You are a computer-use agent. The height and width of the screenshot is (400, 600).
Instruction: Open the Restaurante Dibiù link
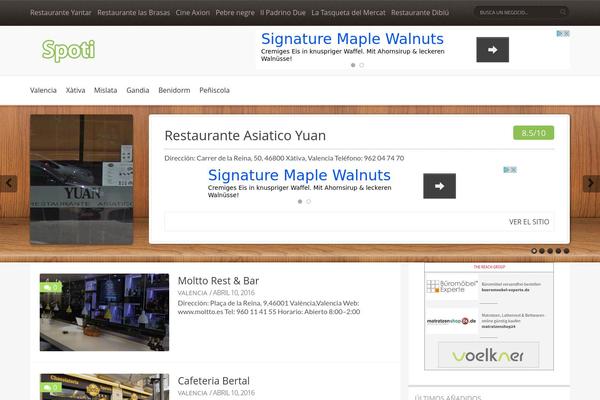pos(420,13)
